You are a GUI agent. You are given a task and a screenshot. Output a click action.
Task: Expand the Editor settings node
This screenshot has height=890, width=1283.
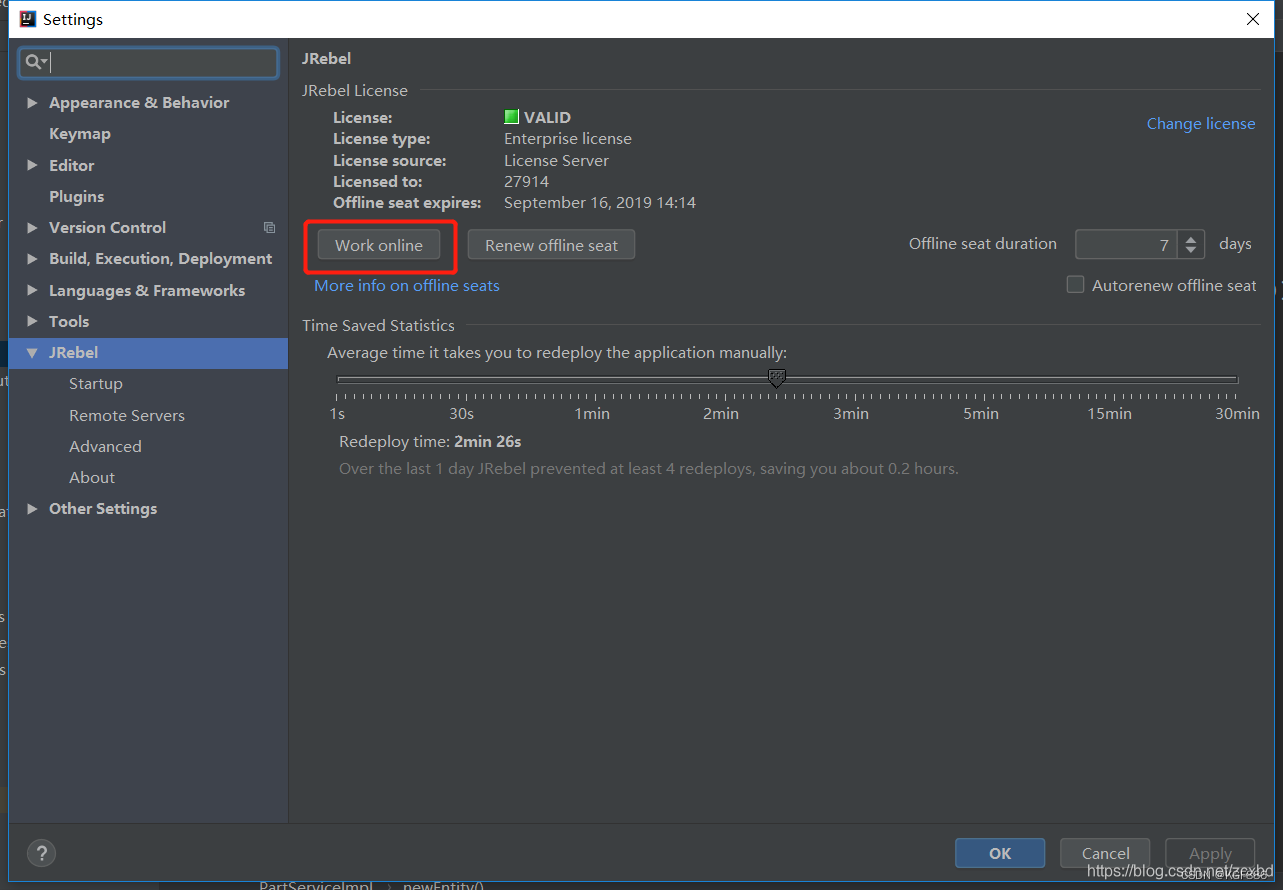pyautogui.click(x=33, y=166)
